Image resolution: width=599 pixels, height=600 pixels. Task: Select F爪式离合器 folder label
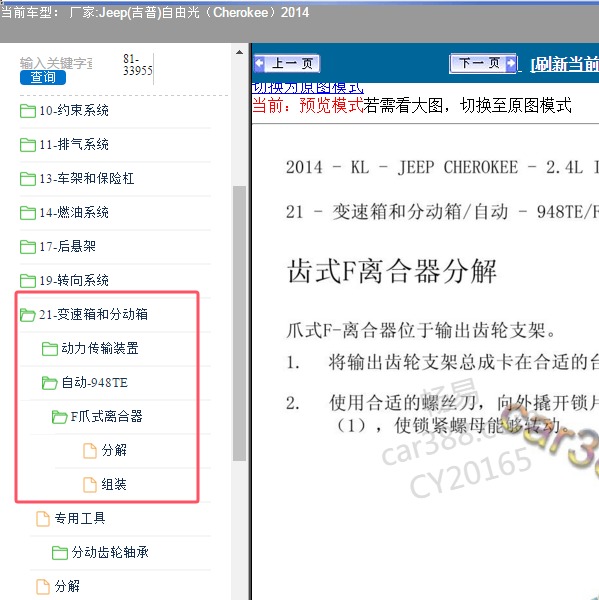click(x=106, y=417)
